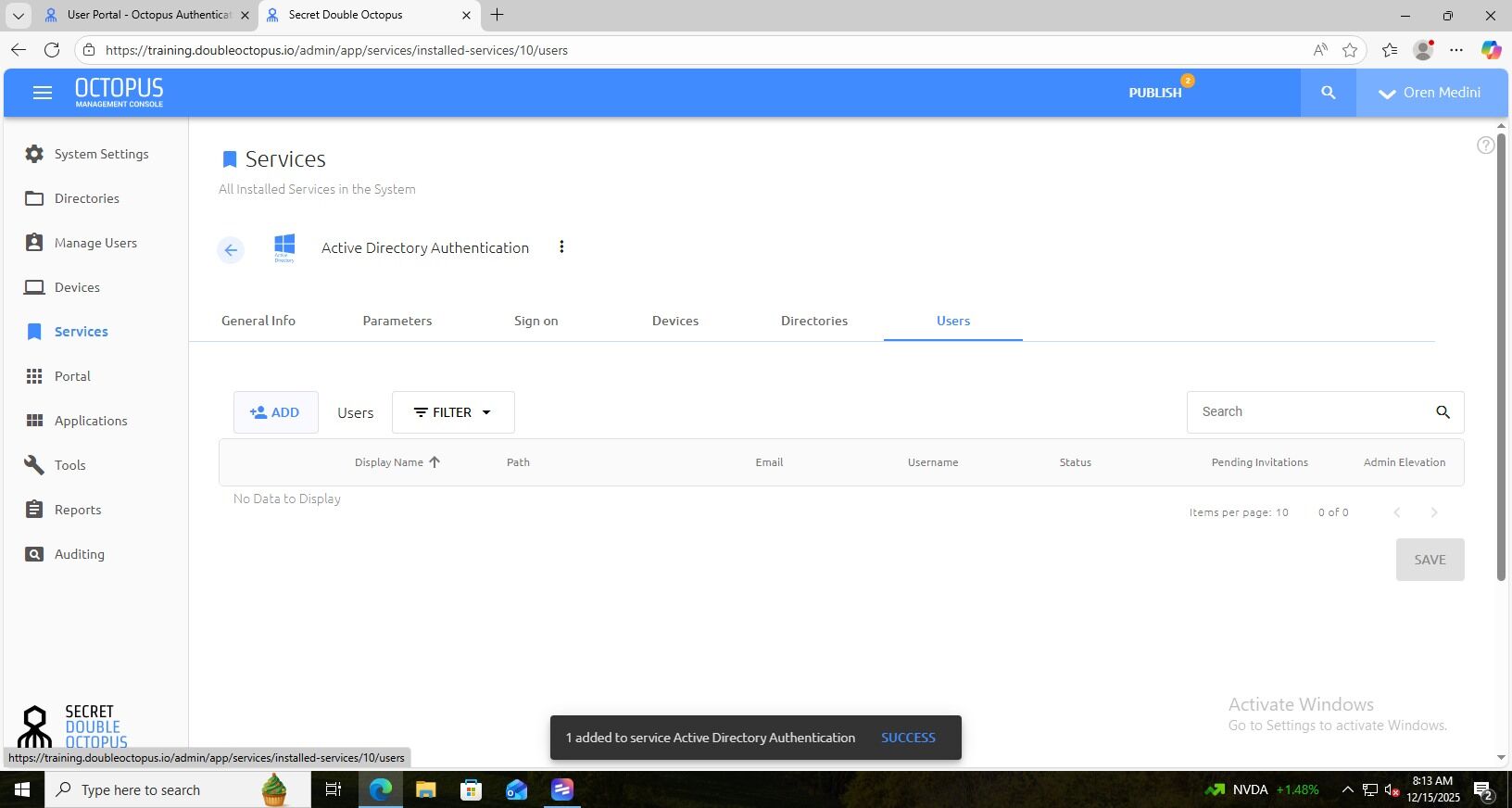Open the hamburger navigation menu
The image size is (1512, 808).
(x=42, y=93)
